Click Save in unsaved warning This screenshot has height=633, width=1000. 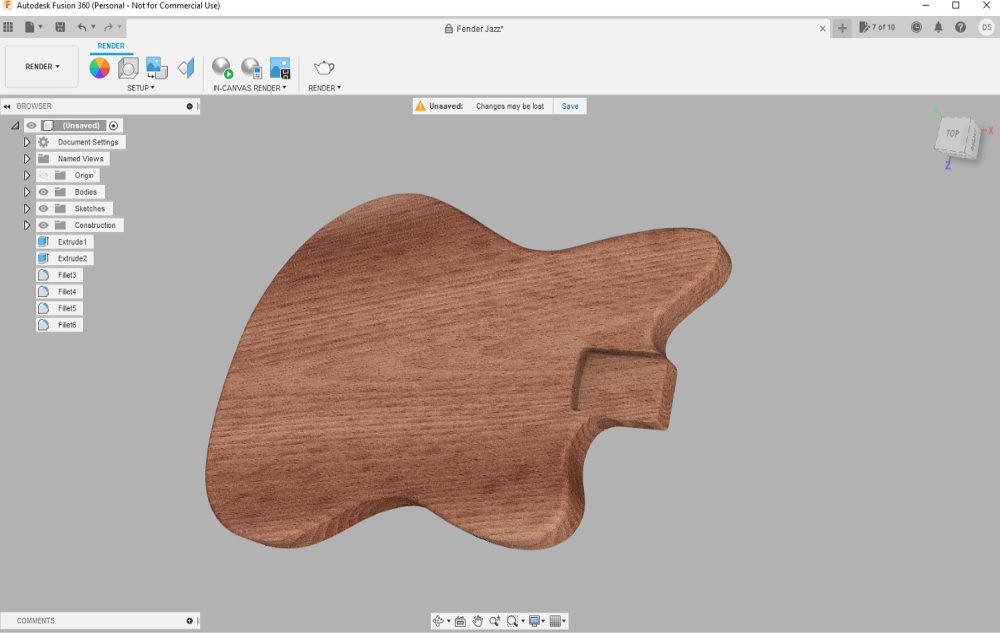[x=570, y=106]
